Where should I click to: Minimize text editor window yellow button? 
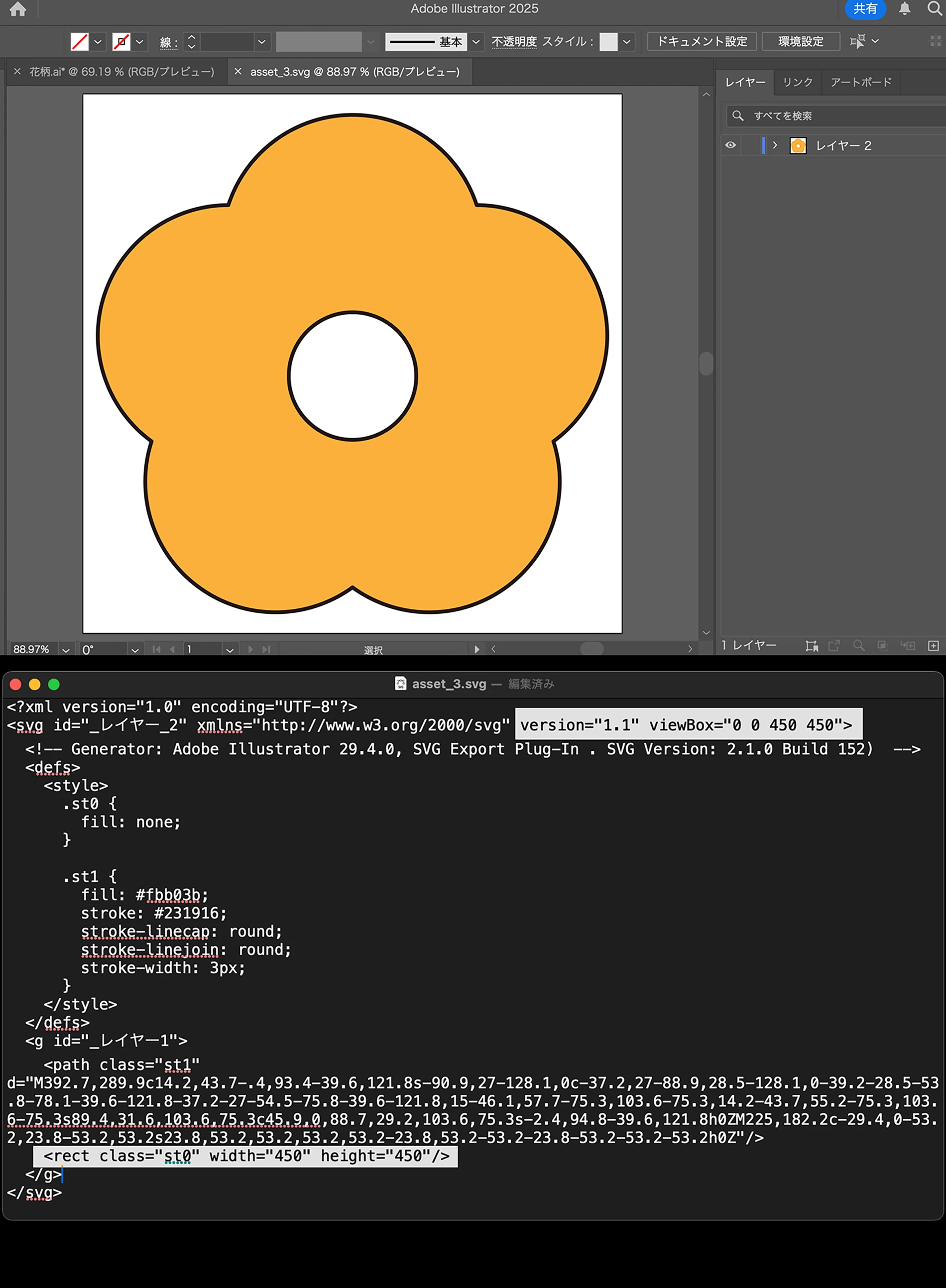(x=34, y=684)
